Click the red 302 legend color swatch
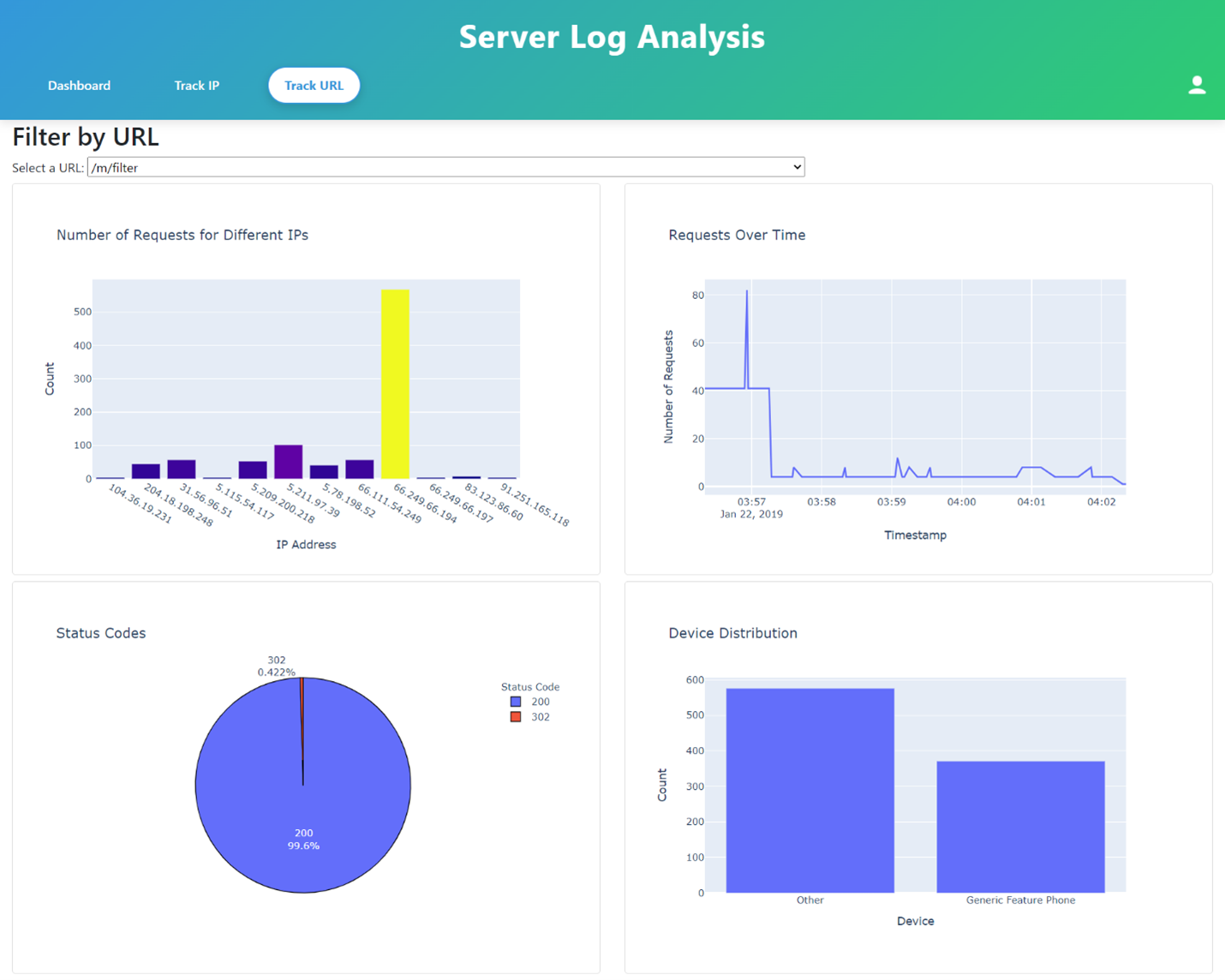This screenshot has width=1225, height=980. (x=516, y=717)
